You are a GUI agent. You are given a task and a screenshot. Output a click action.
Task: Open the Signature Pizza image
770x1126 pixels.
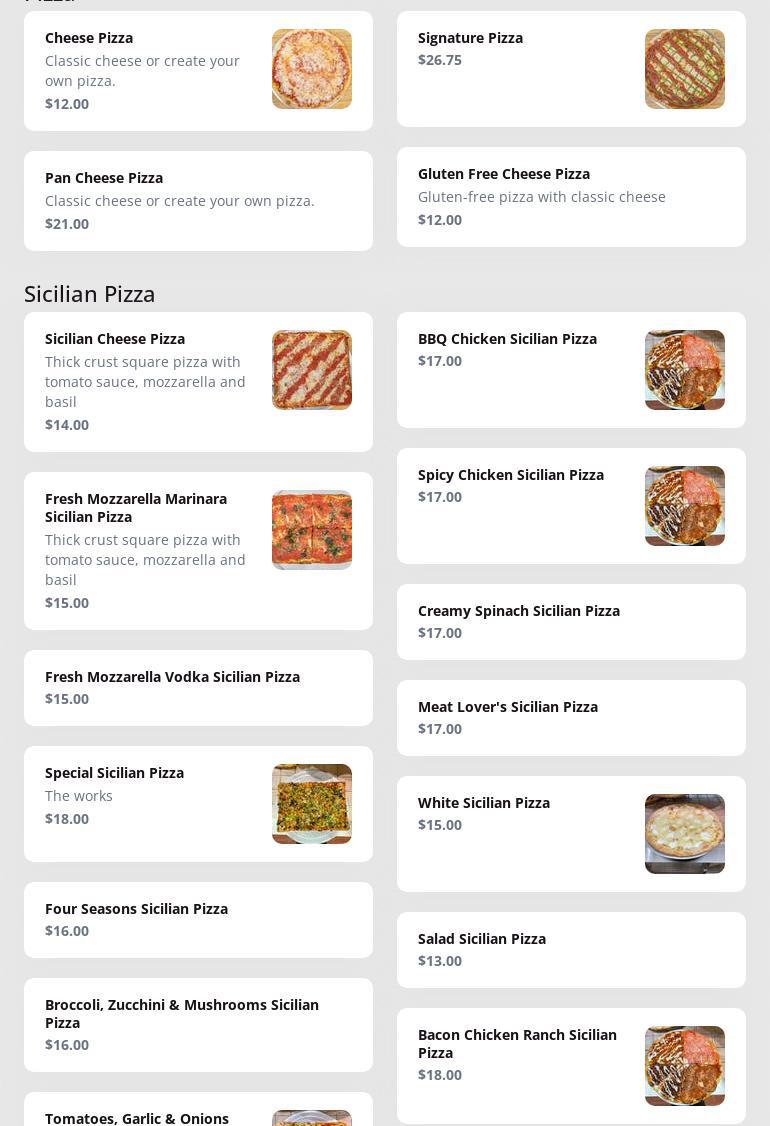click(684, 69)
